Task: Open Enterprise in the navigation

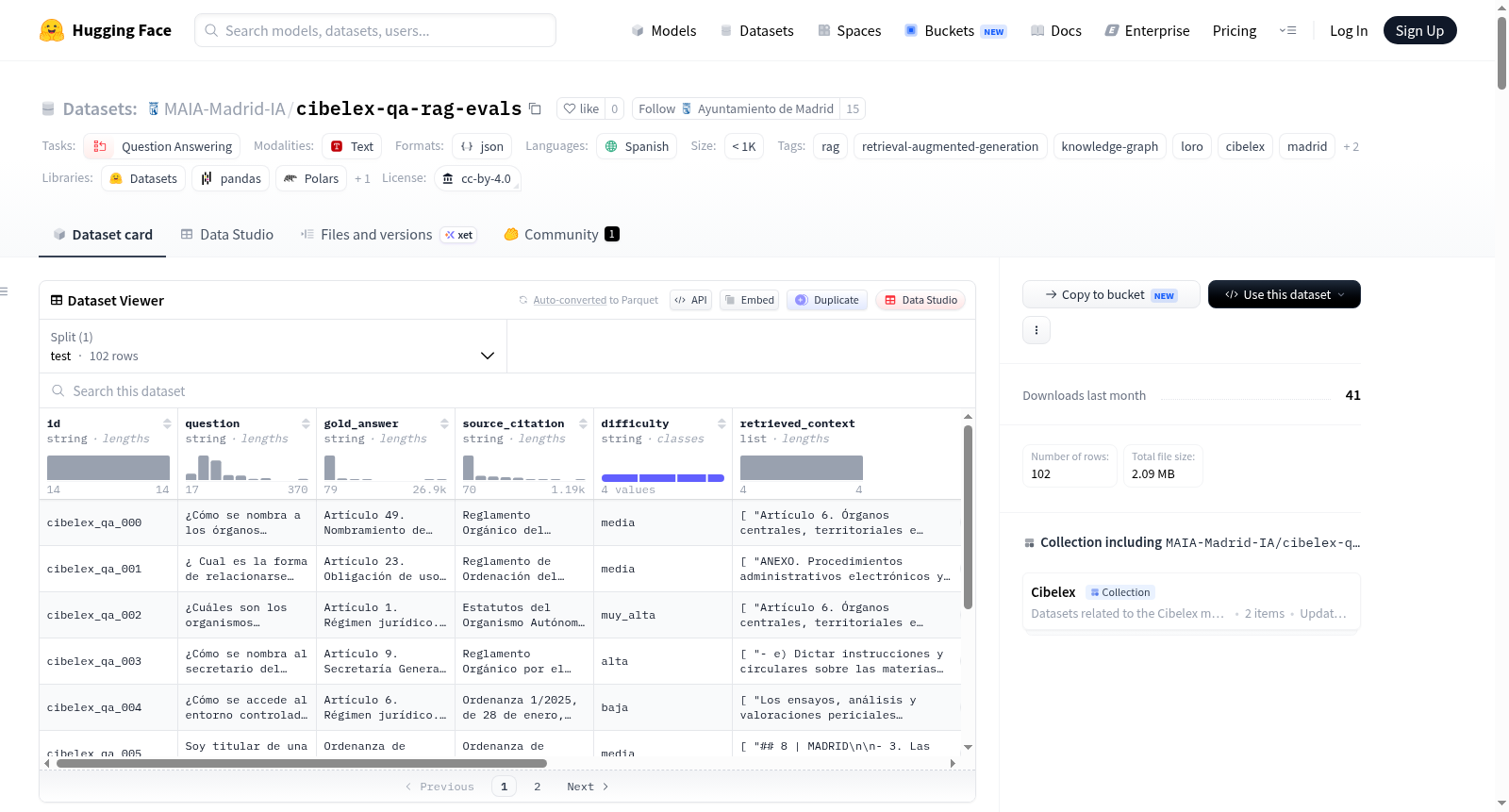Action: [x=1147, y=30]
